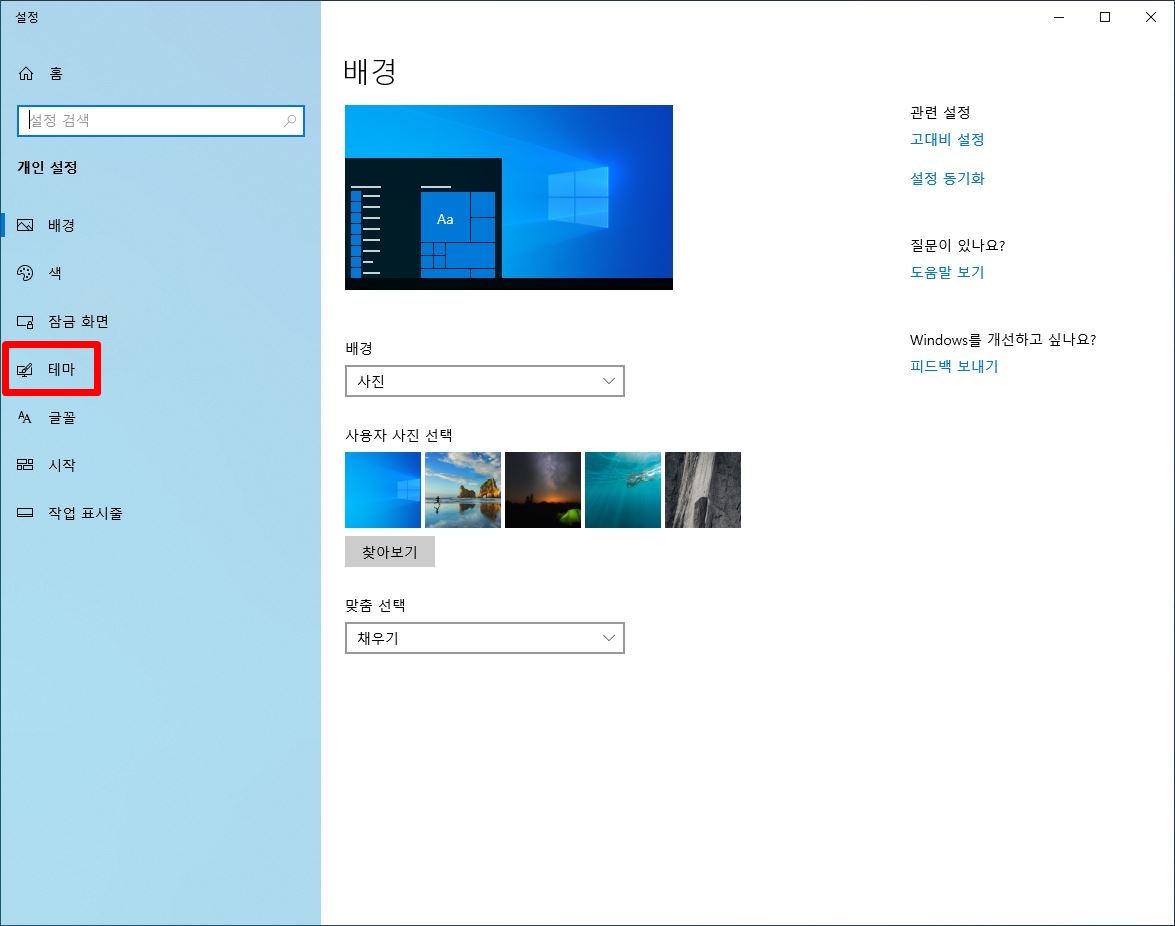Open the 배경 page from the sidebar
Screen dimensions: 1175x926
[x=160, y=225]
